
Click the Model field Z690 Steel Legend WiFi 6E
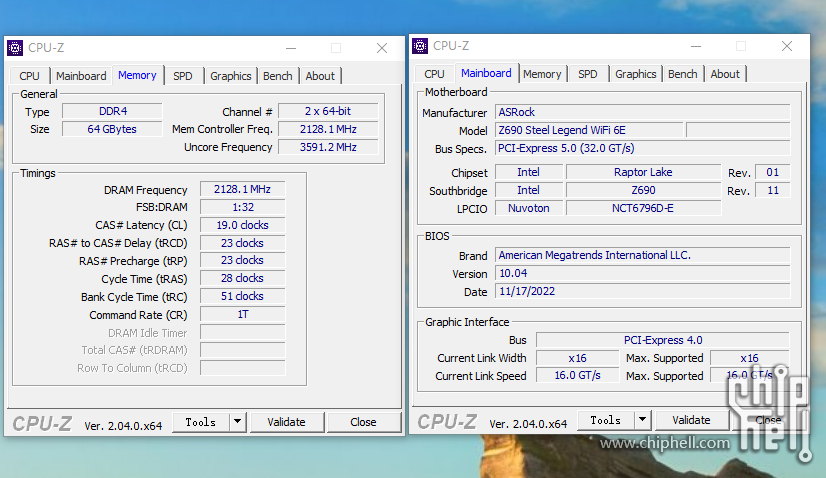pyautogui.click(x=589, y=130)
